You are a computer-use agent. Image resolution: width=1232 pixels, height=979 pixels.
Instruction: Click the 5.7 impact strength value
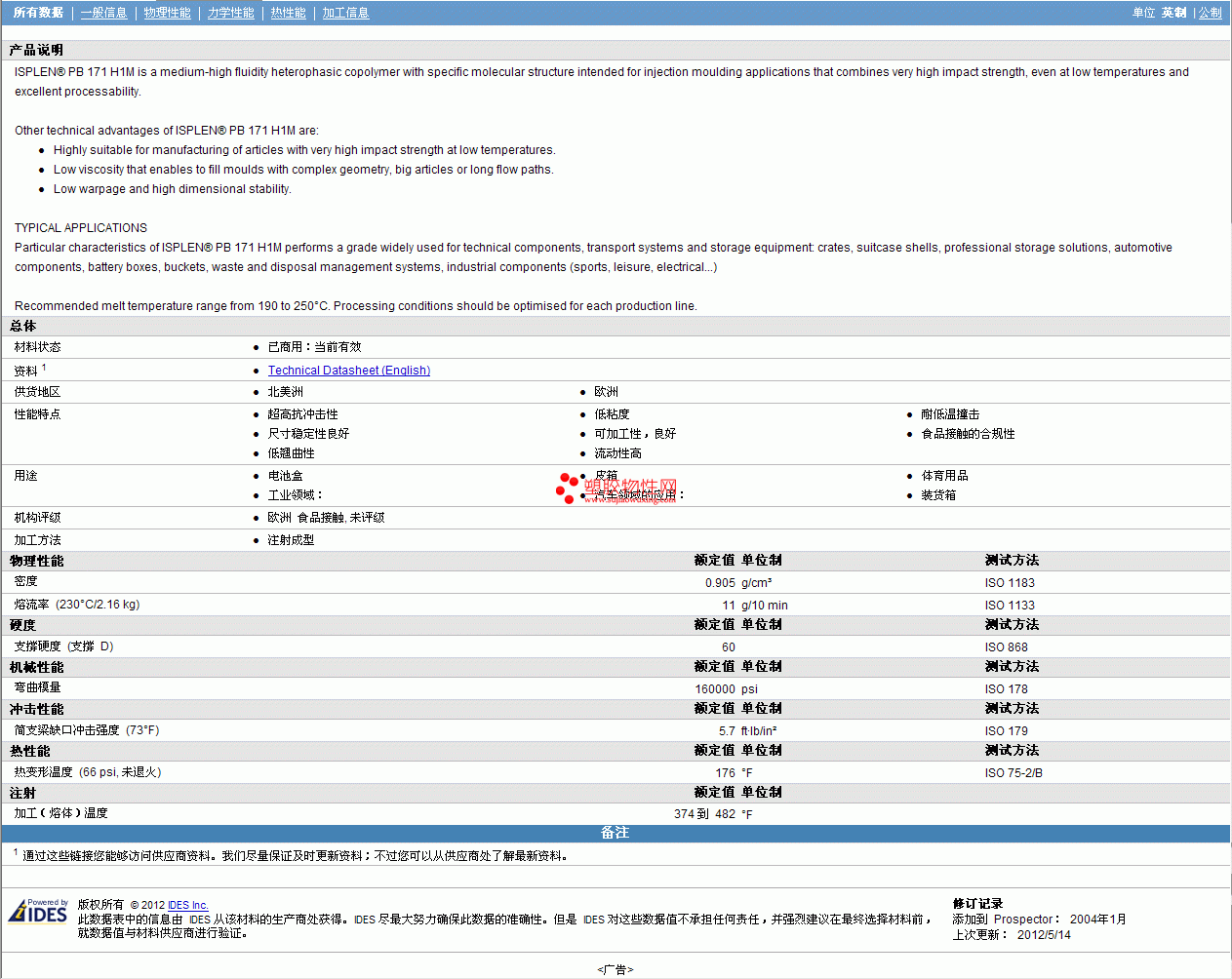pyautogui.click(x=727, y=731)
